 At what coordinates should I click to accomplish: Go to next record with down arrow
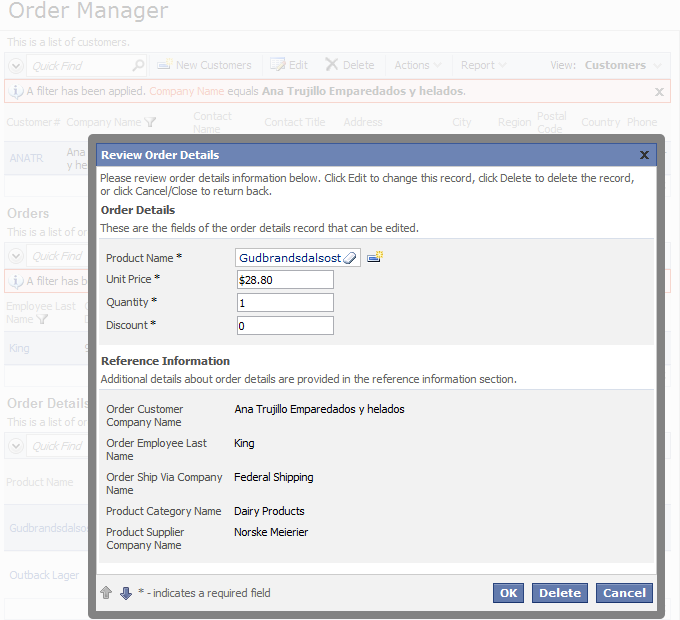click(126, 593)
